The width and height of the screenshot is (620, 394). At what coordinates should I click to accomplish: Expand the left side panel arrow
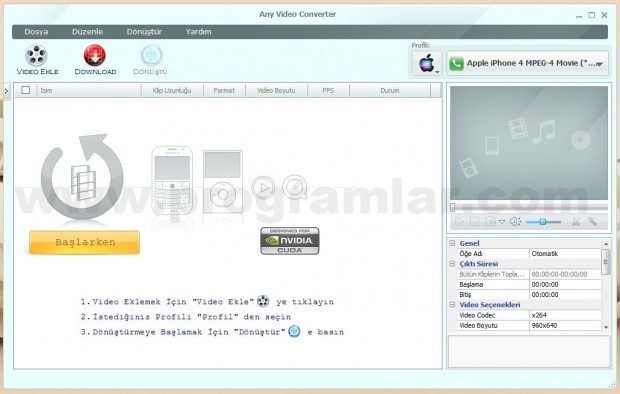pyautogui.click(x=6, y=91)
